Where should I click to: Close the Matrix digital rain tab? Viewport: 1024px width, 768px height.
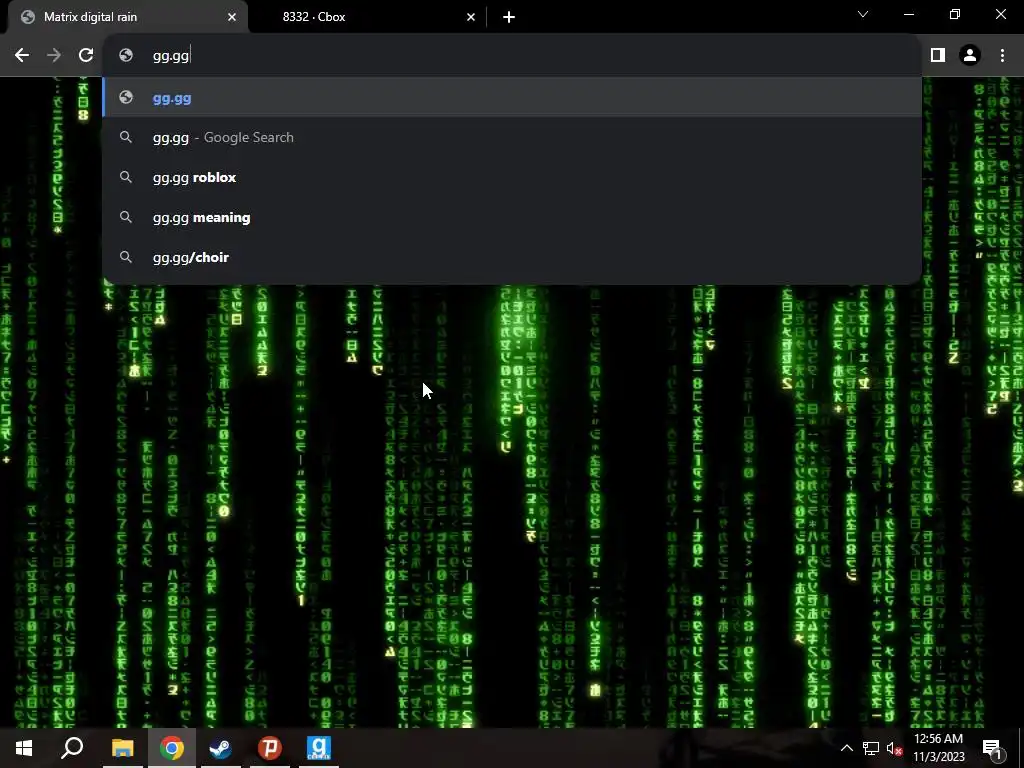pos(232,17)
